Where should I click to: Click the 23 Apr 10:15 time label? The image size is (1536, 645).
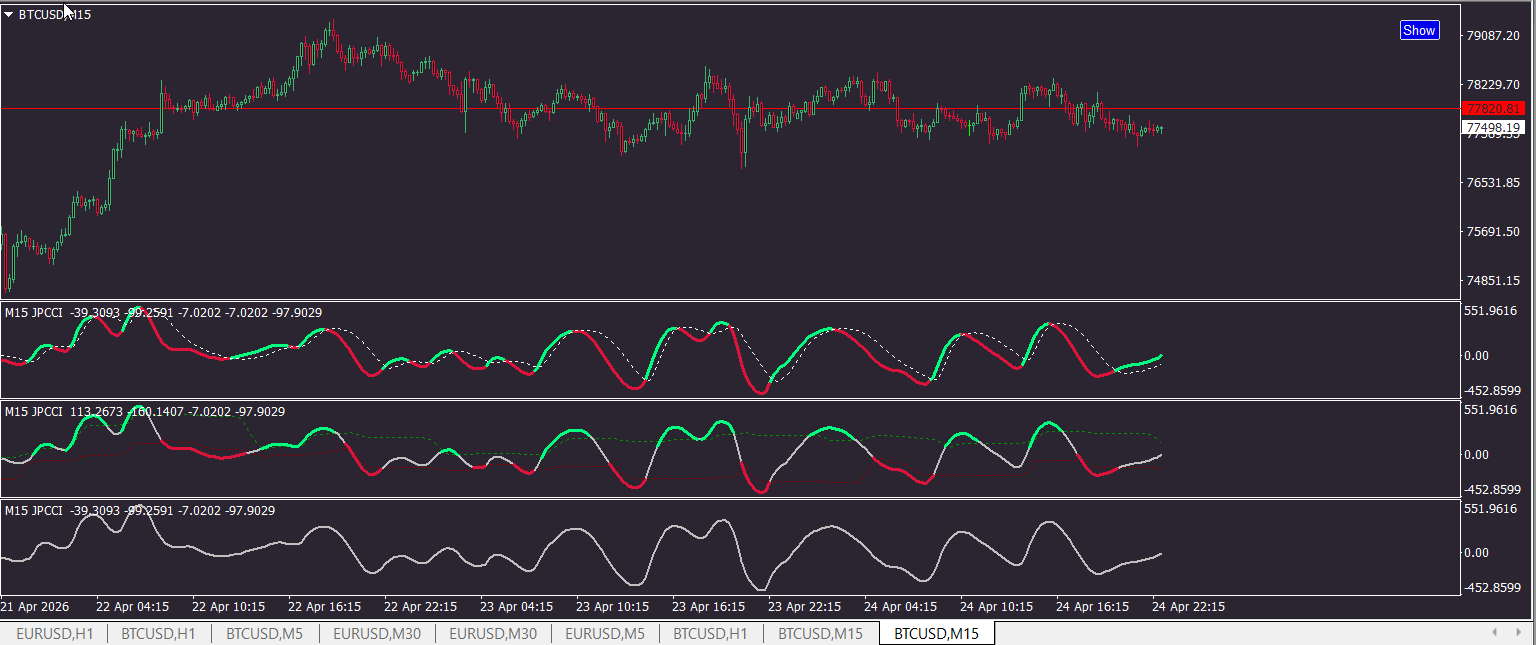pos(615,607)
